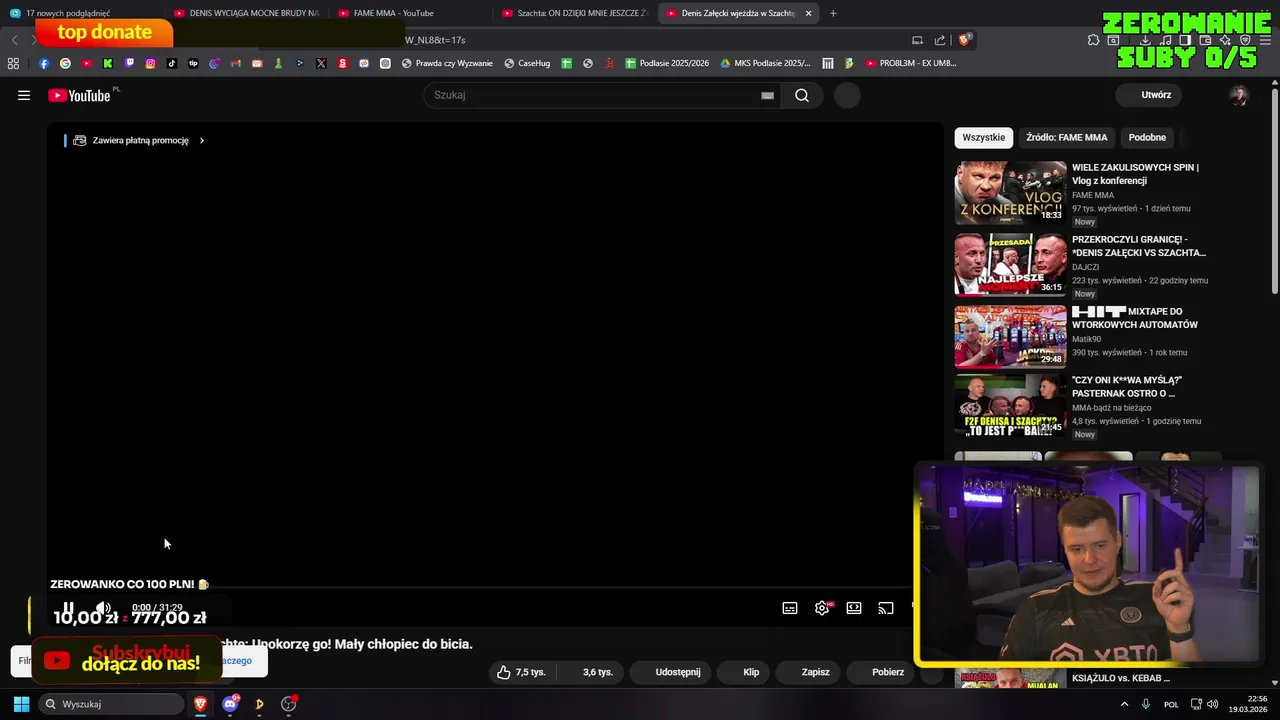This screenshot has width=1280, height=720.
Task: Open a new browser tab
Action: (833, 13)
